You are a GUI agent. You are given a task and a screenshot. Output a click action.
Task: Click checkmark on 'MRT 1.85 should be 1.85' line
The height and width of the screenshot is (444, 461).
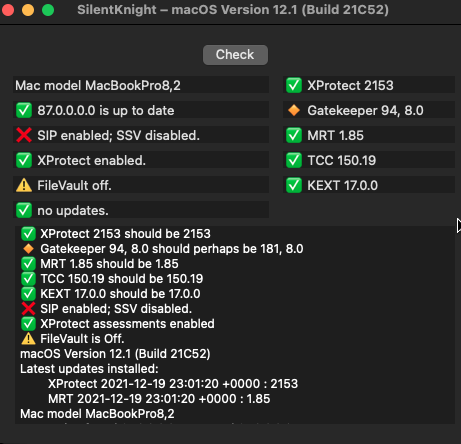(x=28, y=264)
